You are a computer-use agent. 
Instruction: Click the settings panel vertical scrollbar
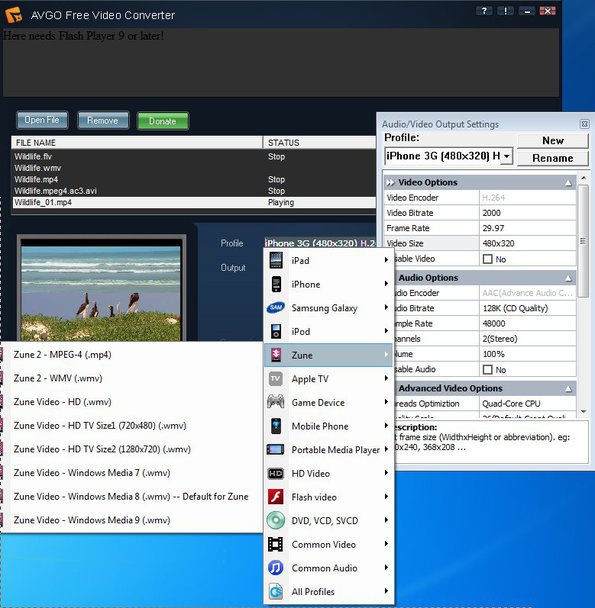[583, 241]
